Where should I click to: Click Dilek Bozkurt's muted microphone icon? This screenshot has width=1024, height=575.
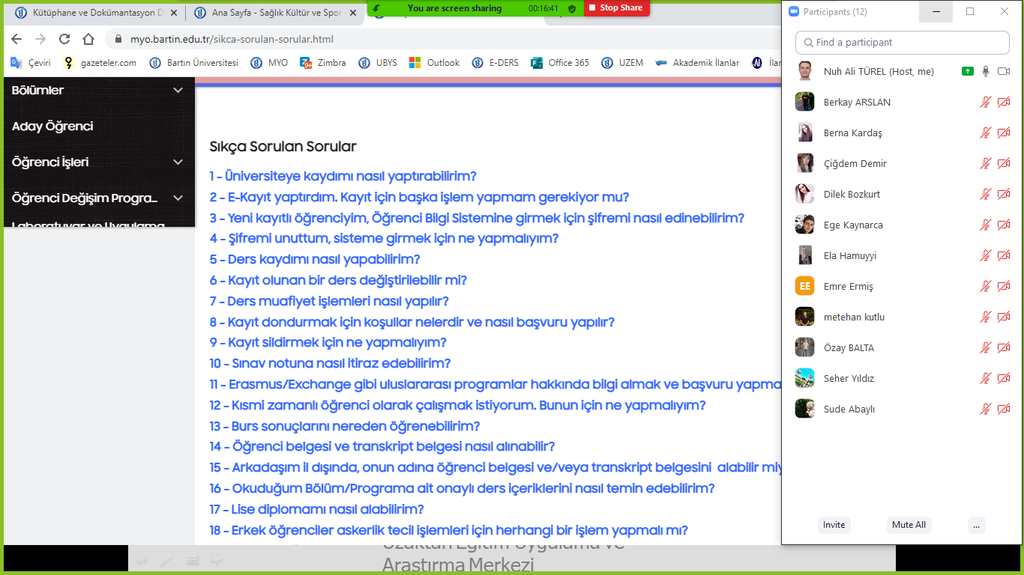pyautogui.click(x=985, y=194)
